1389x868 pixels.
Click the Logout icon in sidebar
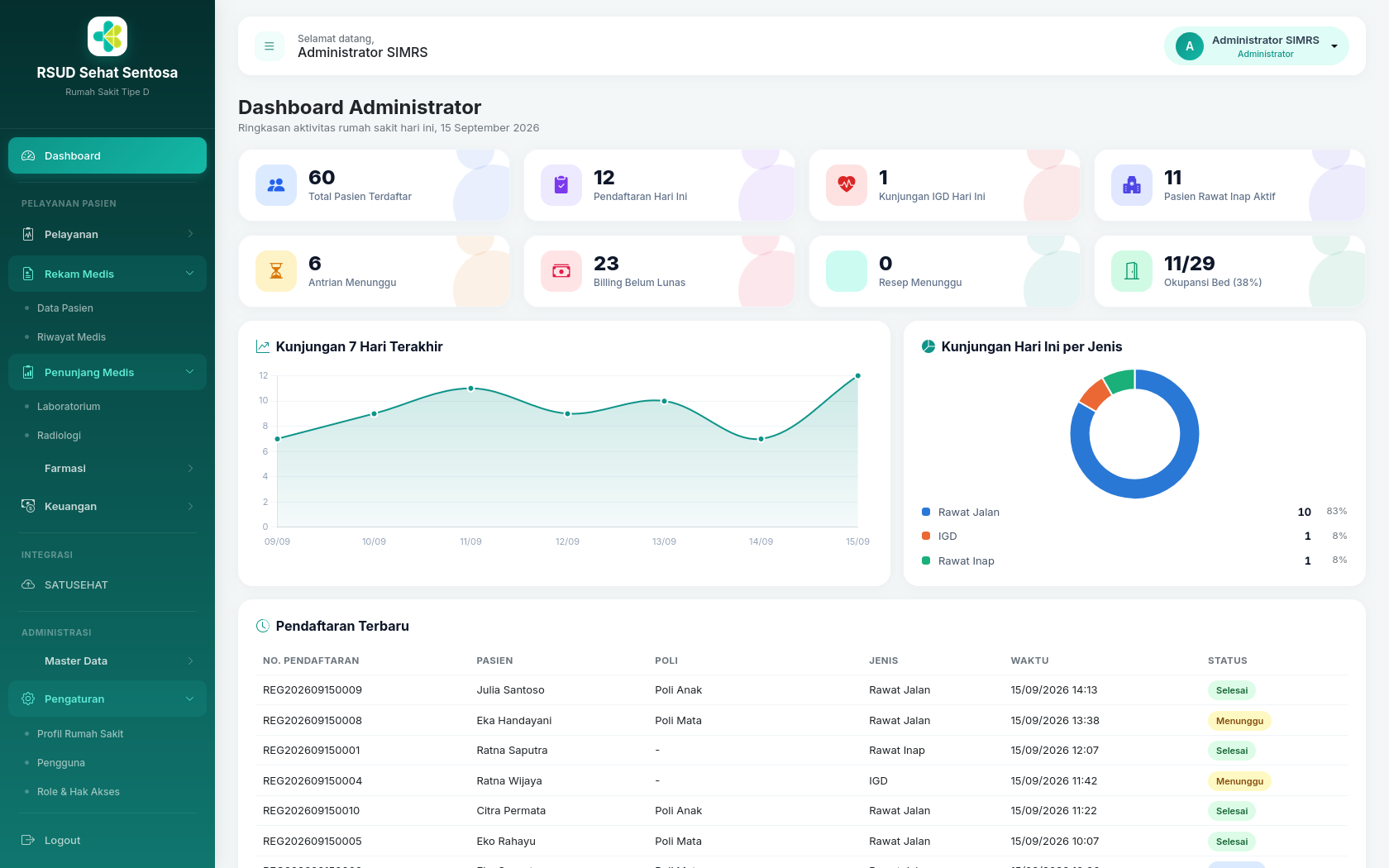(x=28, y=840)
